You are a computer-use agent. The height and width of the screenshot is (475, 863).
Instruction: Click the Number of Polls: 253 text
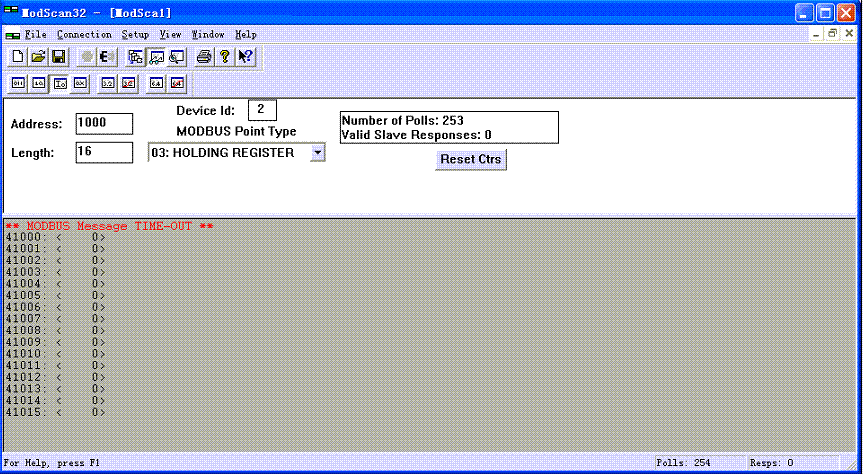click(x=403, y=121)
